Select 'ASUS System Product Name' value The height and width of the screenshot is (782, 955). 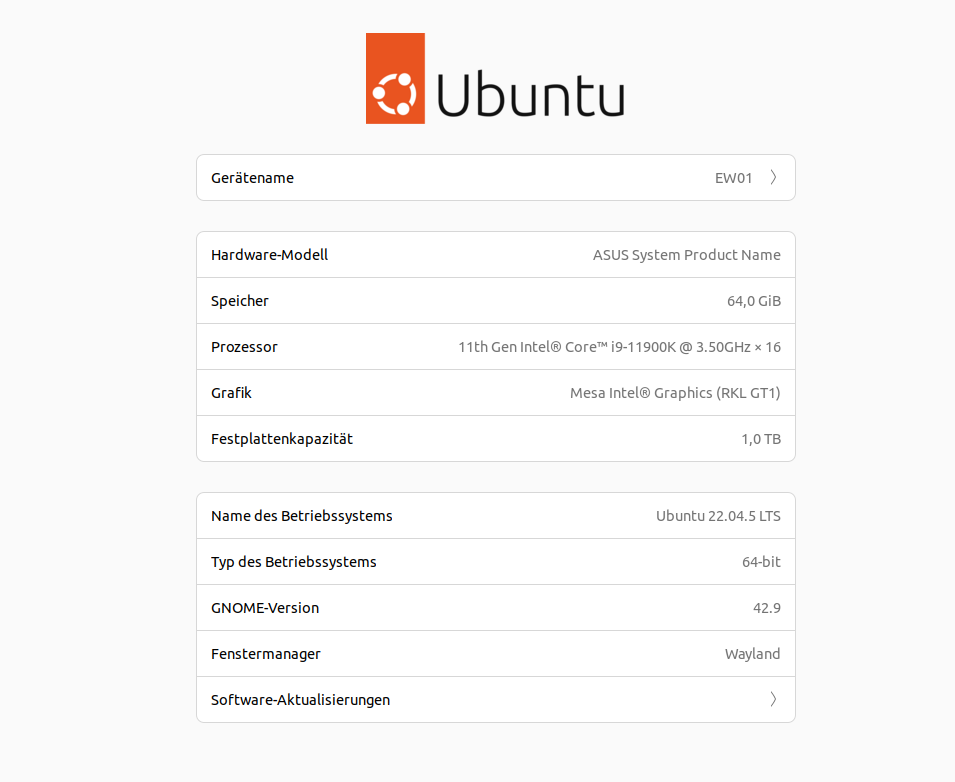pyautogui.click(x=686, y=255)
